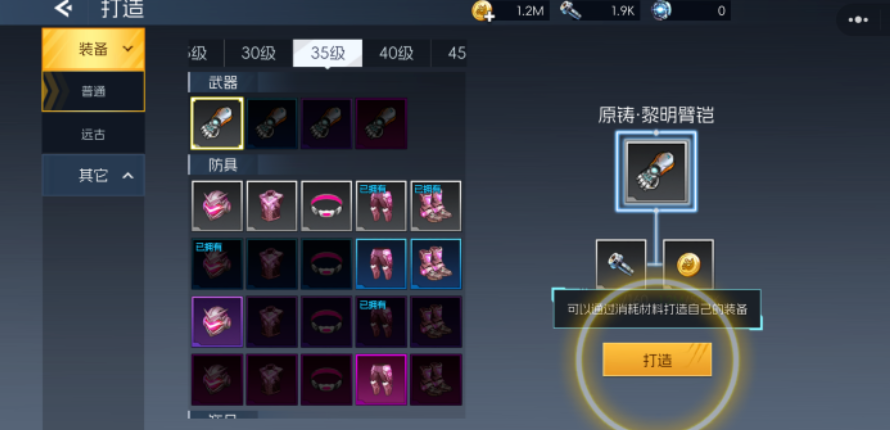This screenshot has height=430, width=890.
Task: Go back using the top-left arrow
Action: click(63, 9)
